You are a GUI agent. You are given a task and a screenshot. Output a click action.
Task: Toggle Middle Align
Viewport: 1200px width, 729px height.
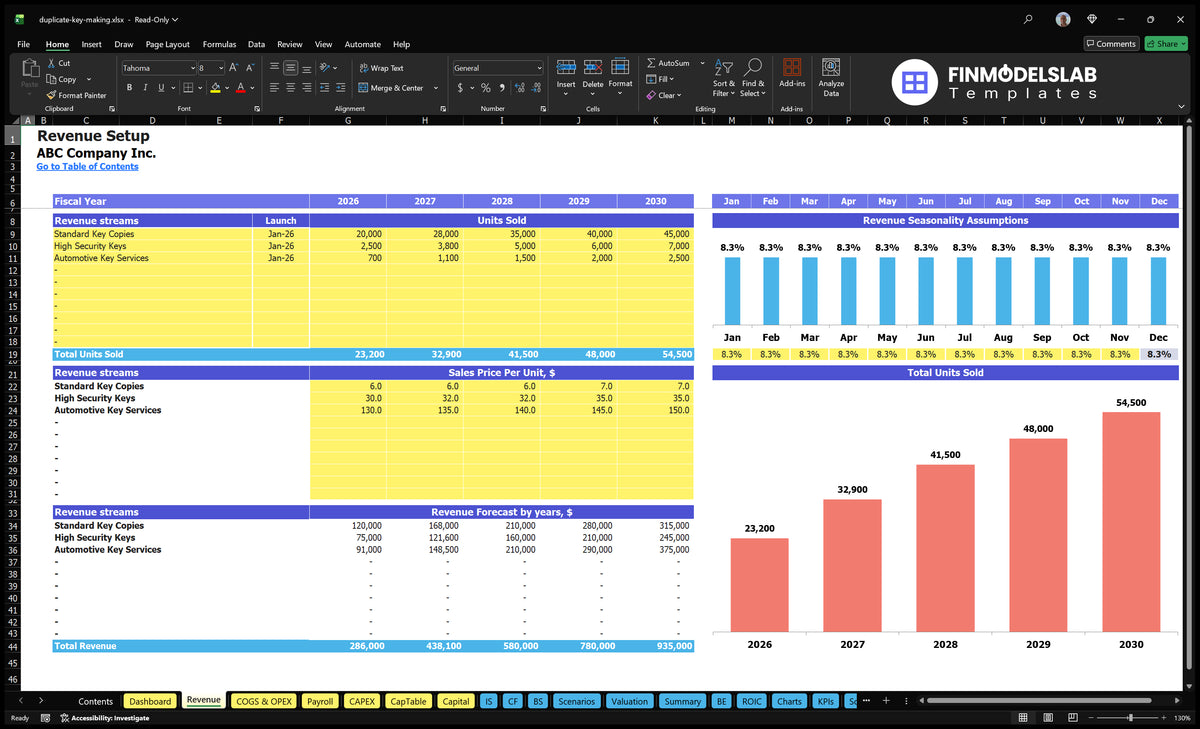(290, 68)
